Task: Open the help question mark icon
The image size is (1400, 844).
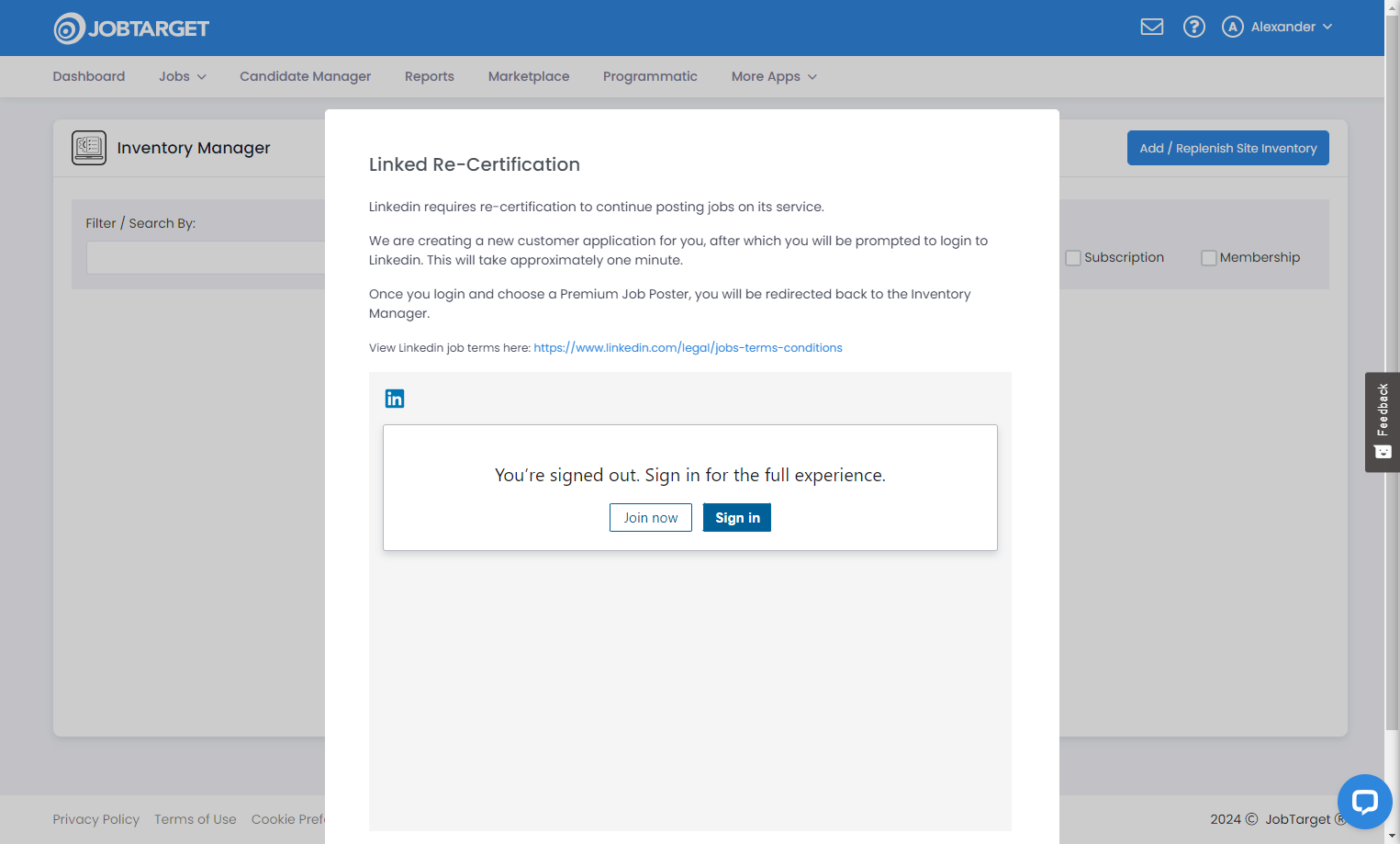Action: click(x=1194, y=27)
